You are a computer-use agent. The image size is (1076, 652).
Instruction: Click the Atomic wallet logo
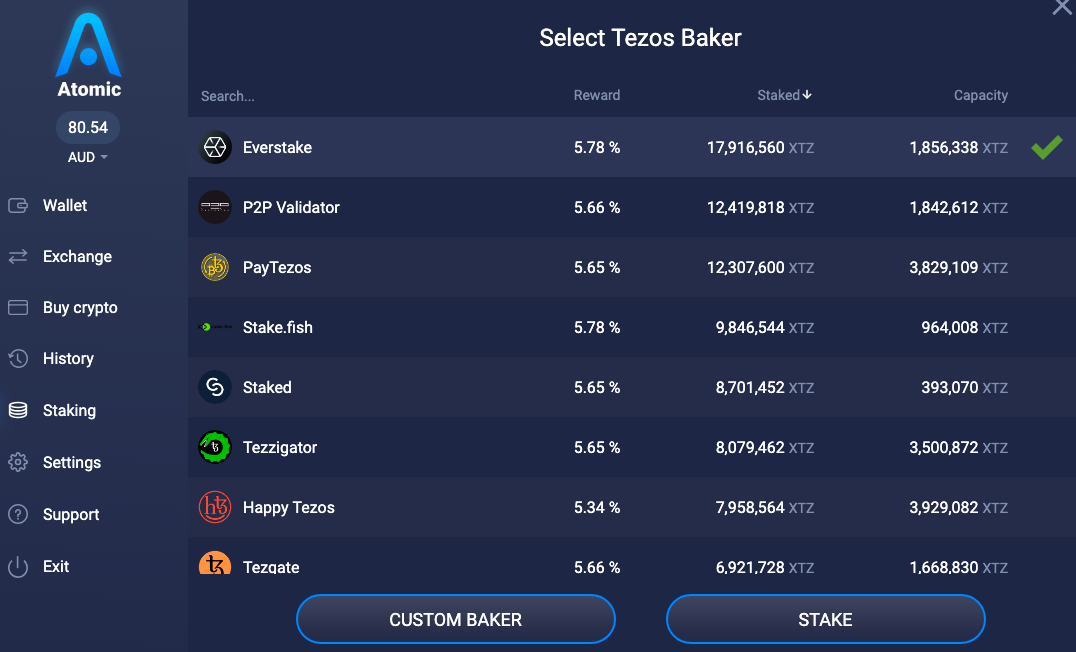[x=89, y=55]
